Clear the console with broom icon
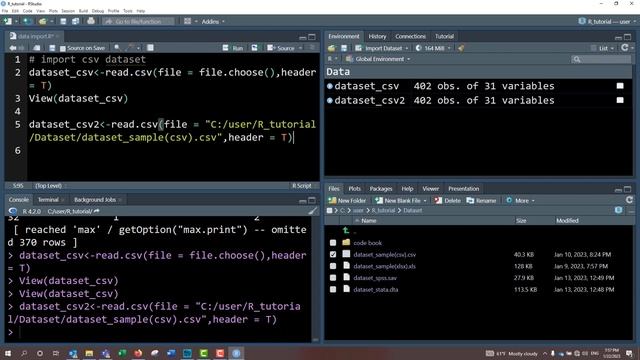640x360 pixels. pos(312,211)
